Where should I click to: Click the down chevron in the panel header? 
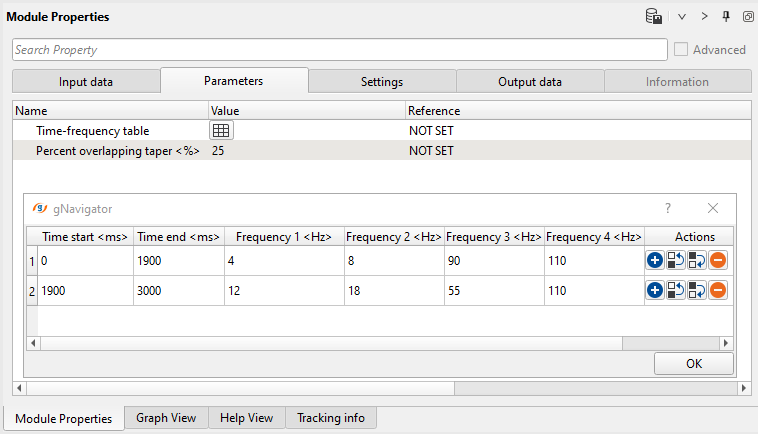682,17
